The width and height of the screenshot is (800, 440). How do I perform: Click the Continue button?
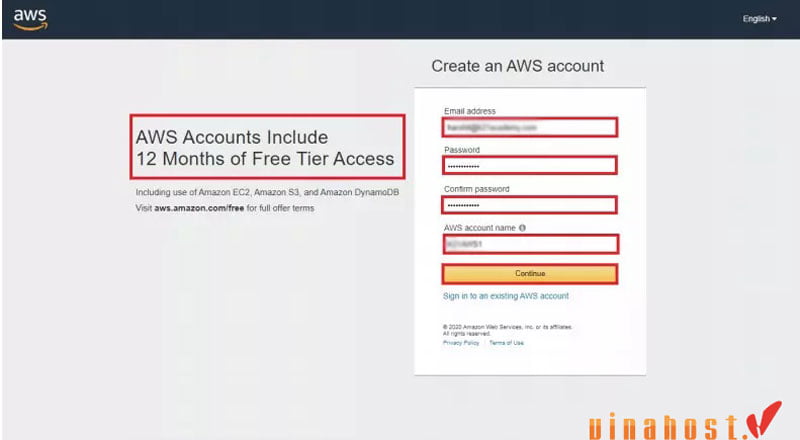pyautogui.click(x=530, y=274)
